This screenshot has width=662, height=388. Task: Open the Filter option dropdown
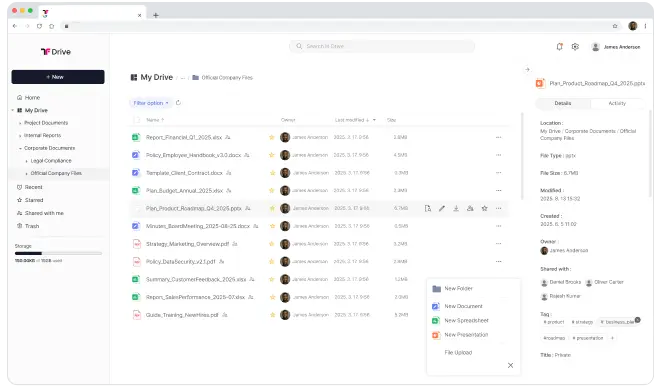click(150, 103)
